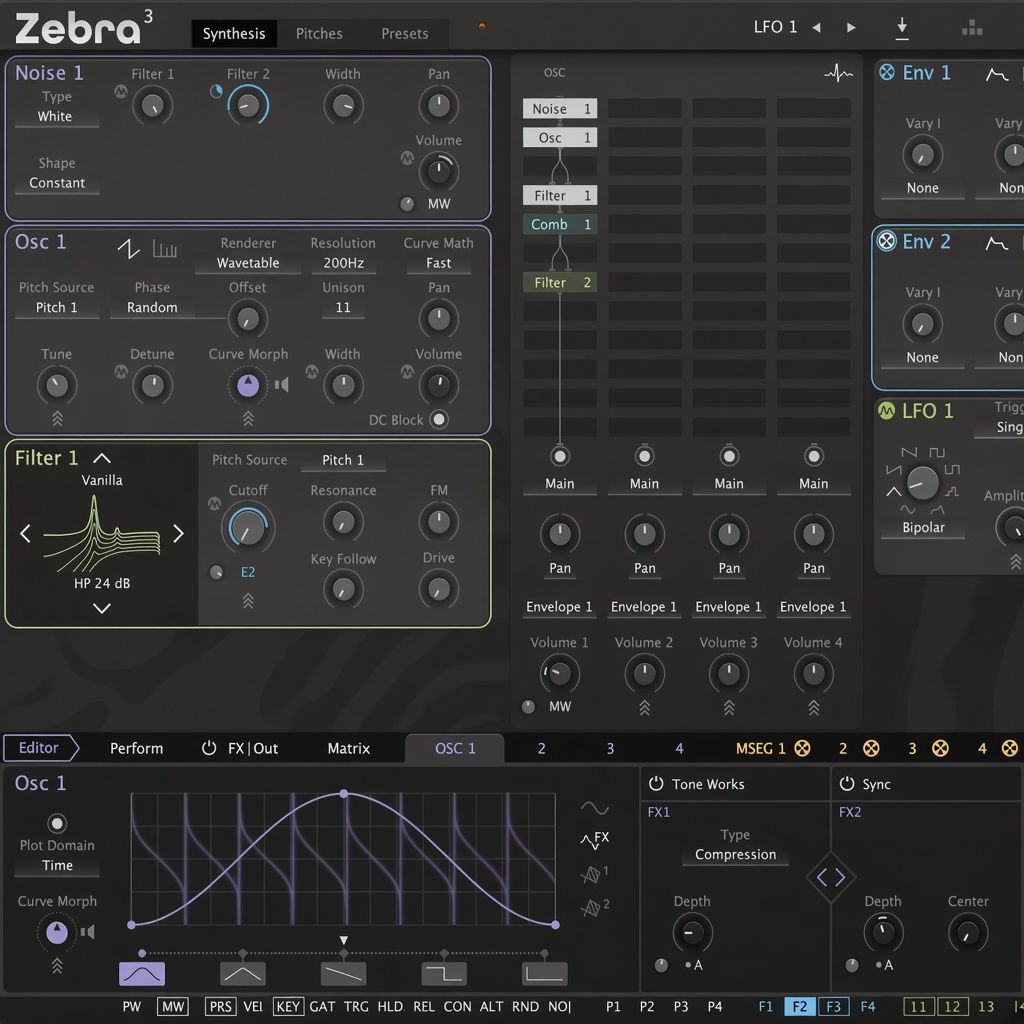Screen dimensions: 1024x1024
Task: Toggle the Sync power button
Action: click(x=846, y=784)
